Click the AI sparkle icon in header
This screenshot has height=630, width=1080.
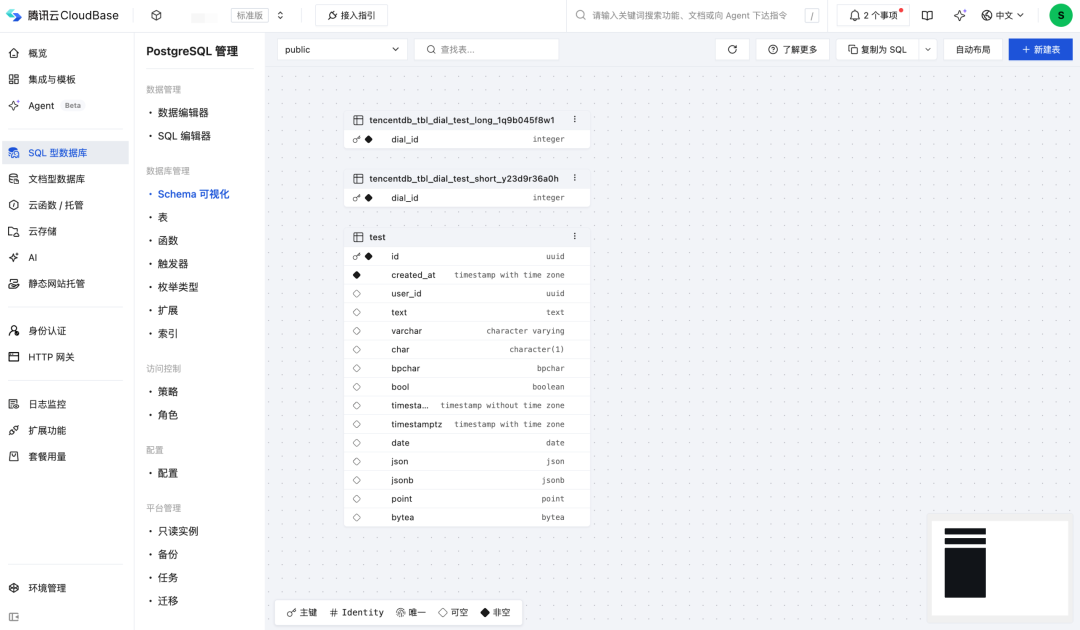(x=959, y=15)
